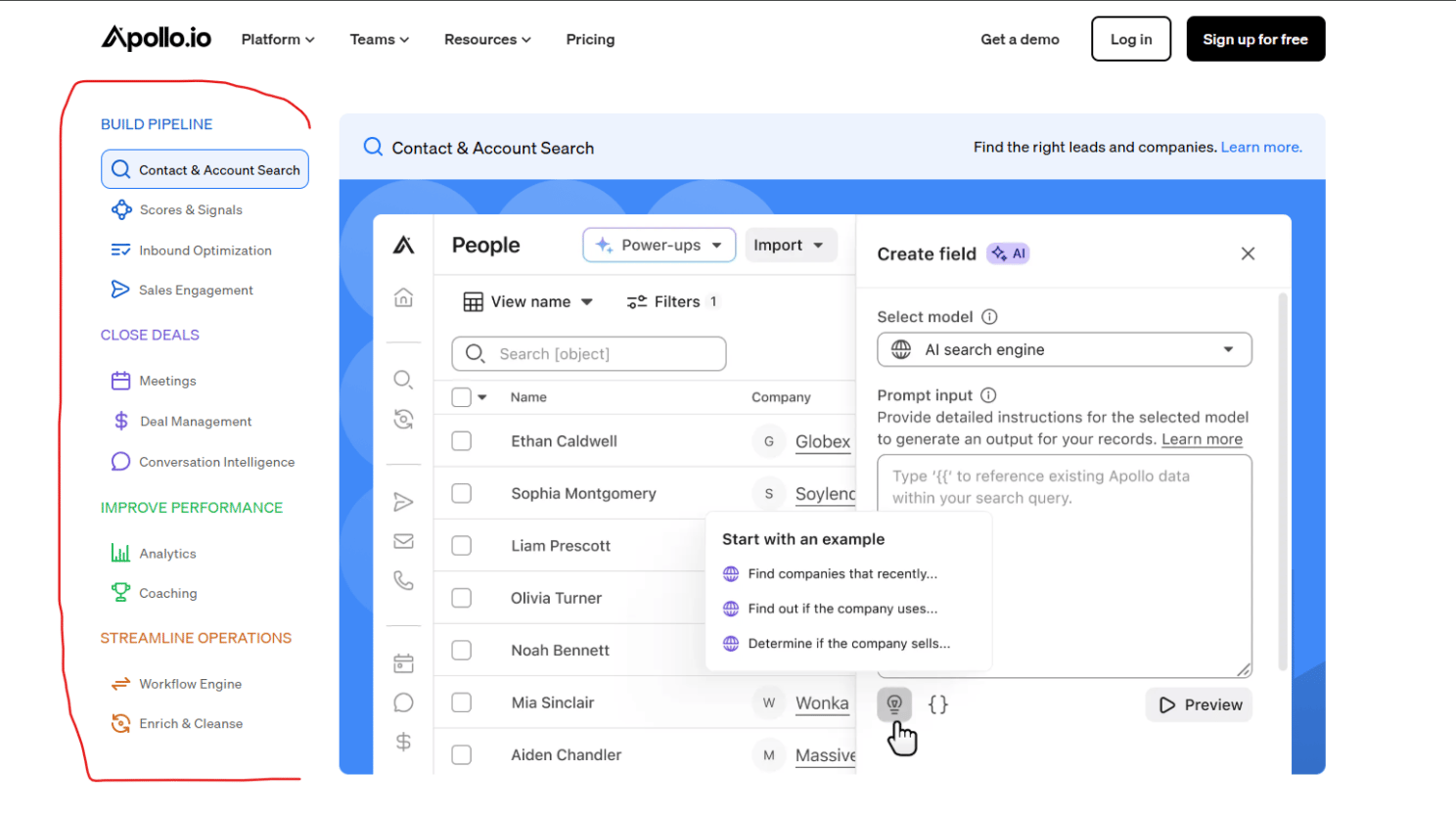Screen dimensions: 1456x815
Task: Check the box for Noah Bennett
Action: pos(462,651)
